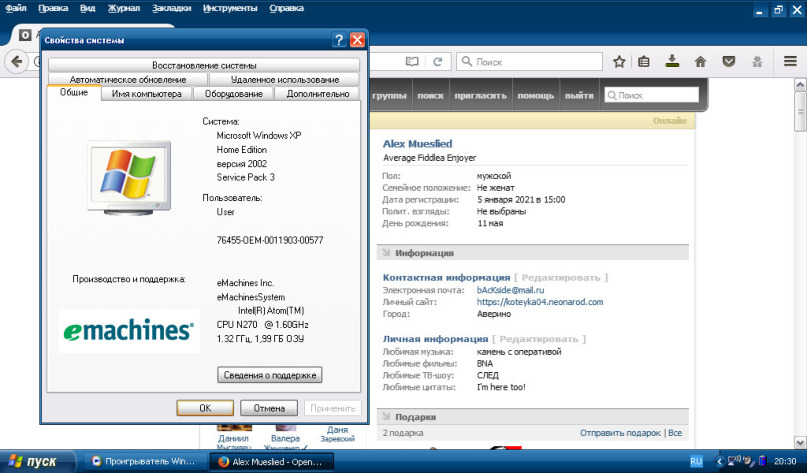Click Отмена button in system properties
This screenshot has width=807, height=473.
(x=269, y=408)
